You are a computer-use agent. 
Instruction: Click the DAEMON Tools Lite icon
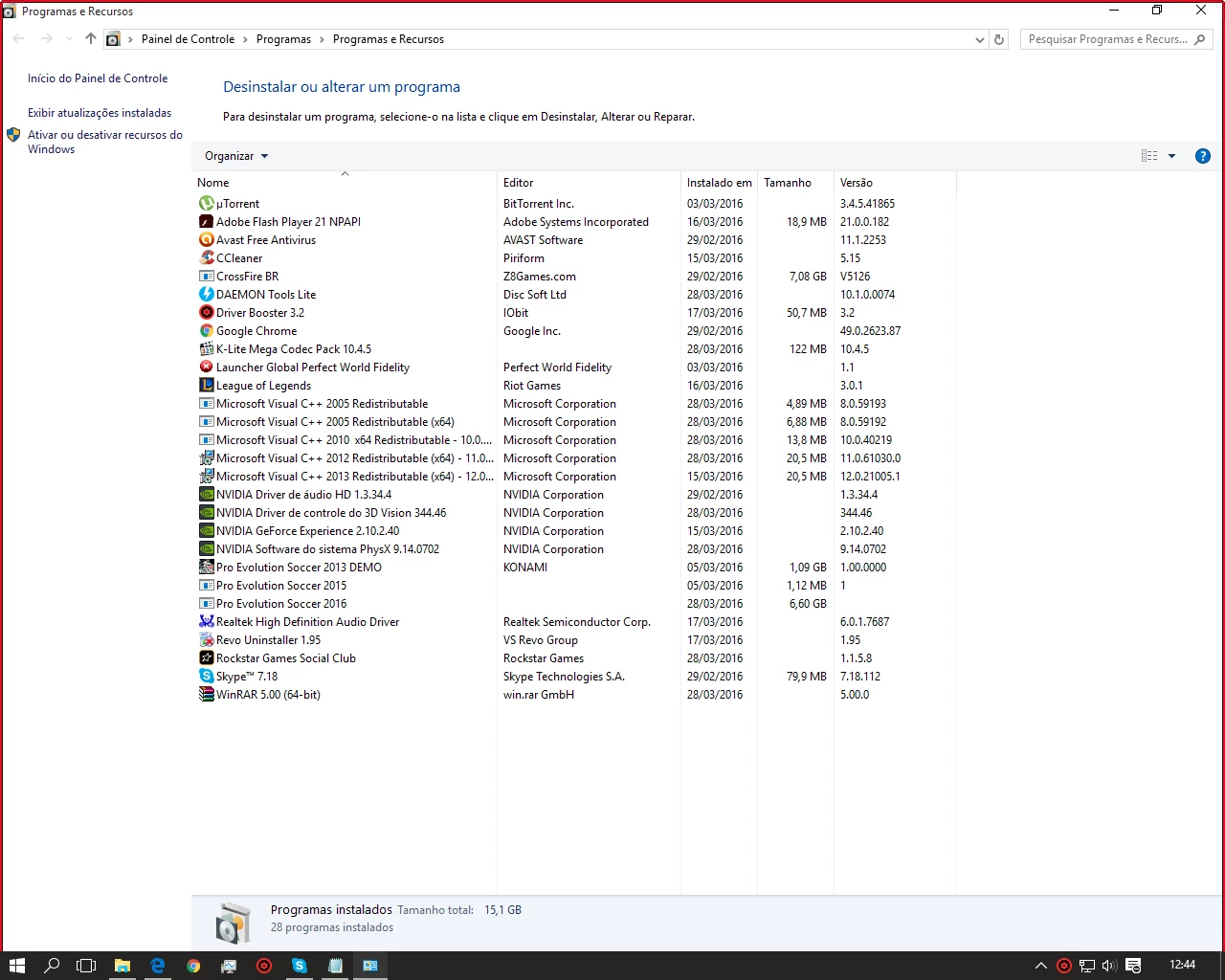[x=206, y=295]
